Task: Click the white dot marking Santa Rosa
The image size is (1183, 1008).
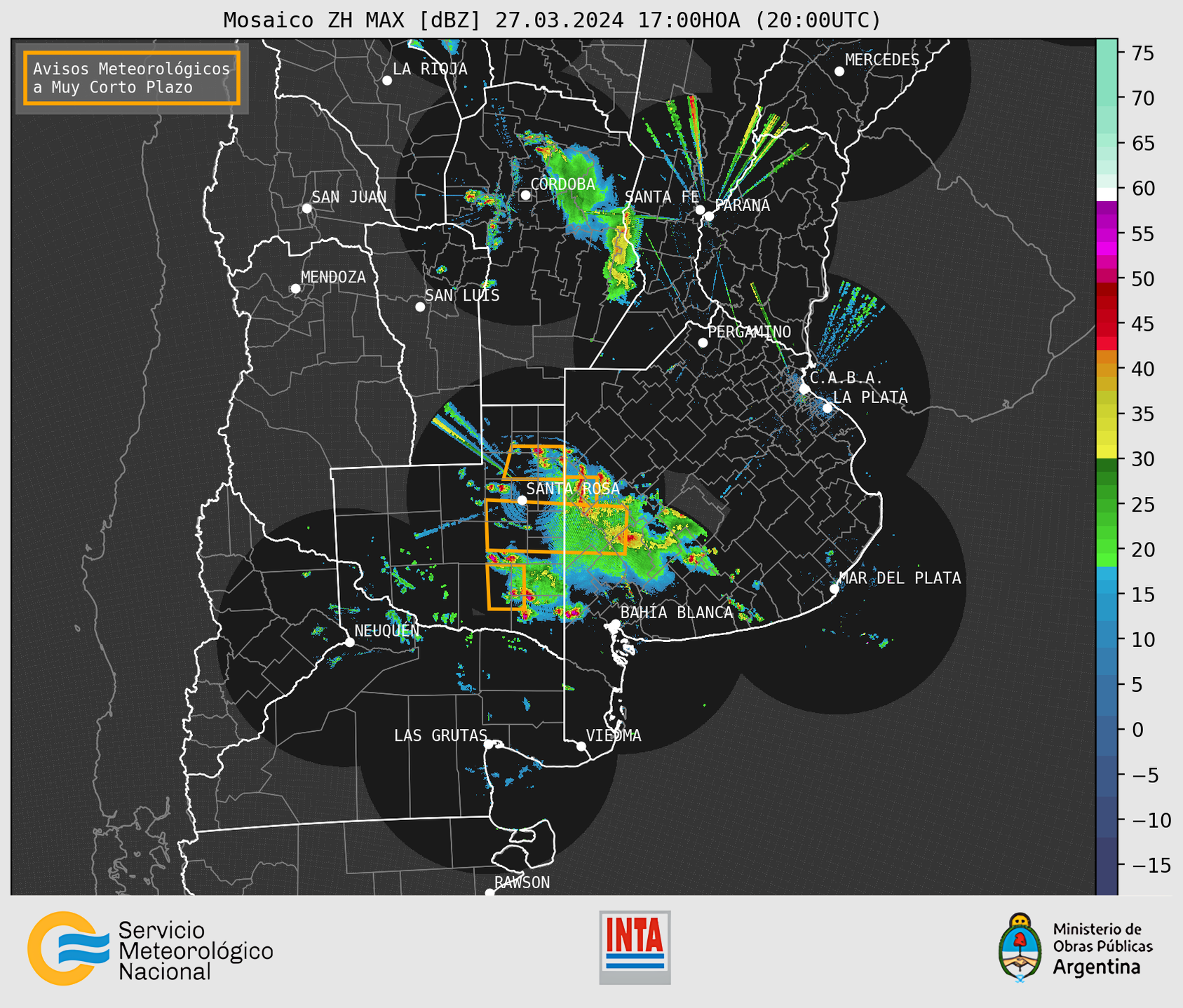Action: pyautogui.click(x=522, y=500)
